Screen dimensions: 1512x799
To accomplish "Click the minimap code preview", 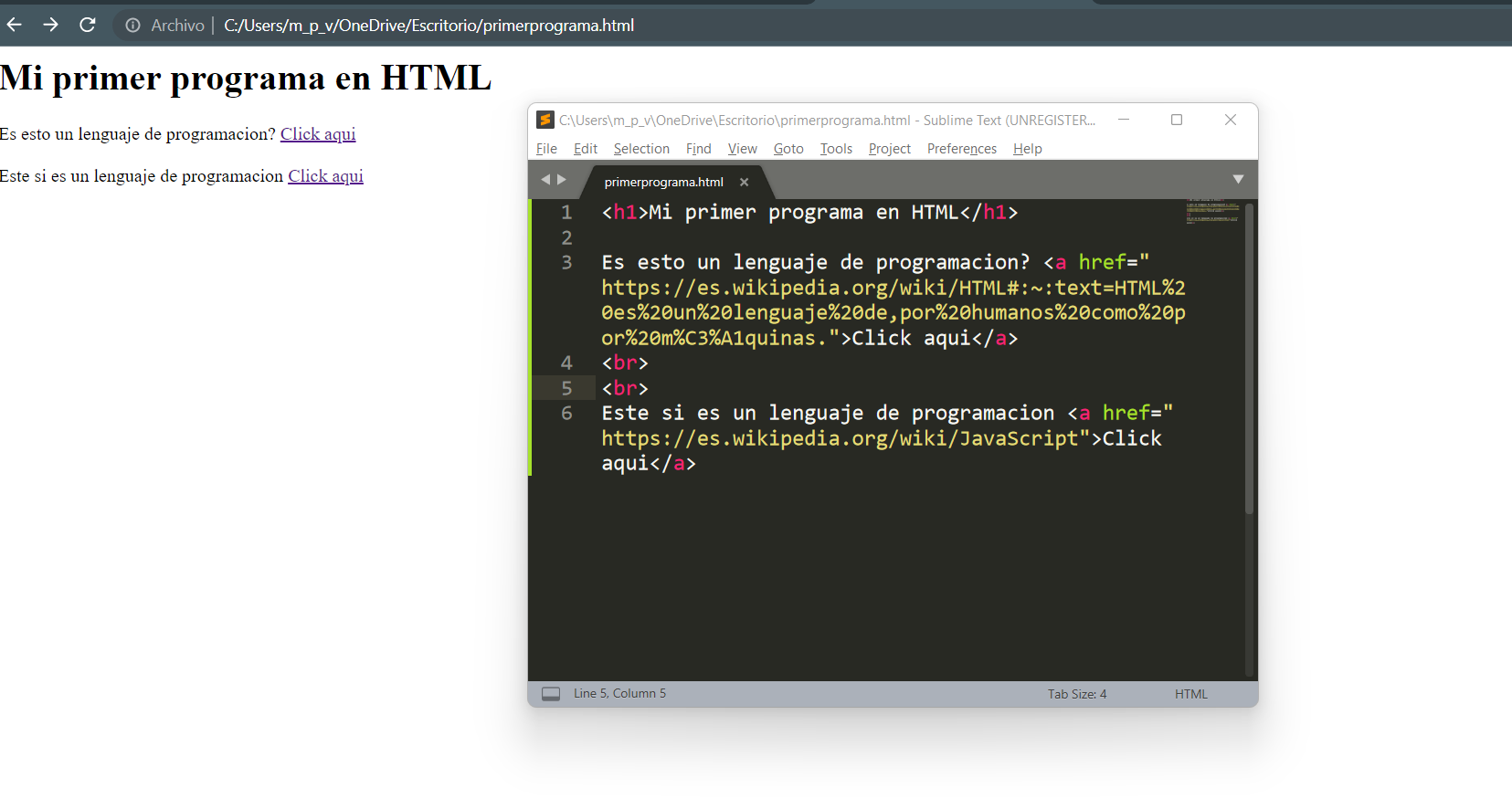I will tap(1212, 211).
